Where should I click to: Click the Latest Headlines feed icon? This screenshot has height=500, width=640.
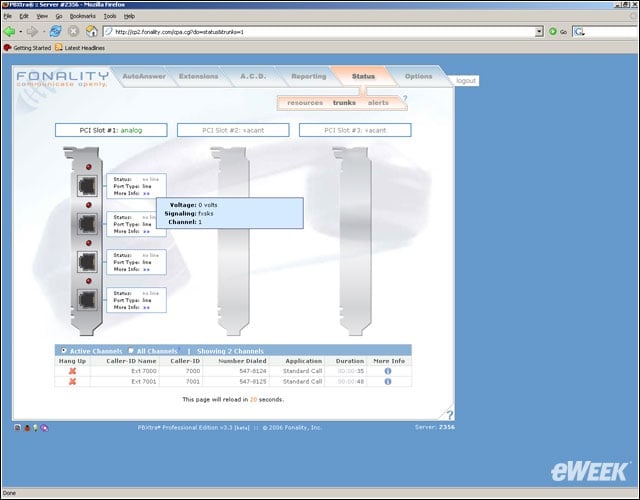pos(59,48)
